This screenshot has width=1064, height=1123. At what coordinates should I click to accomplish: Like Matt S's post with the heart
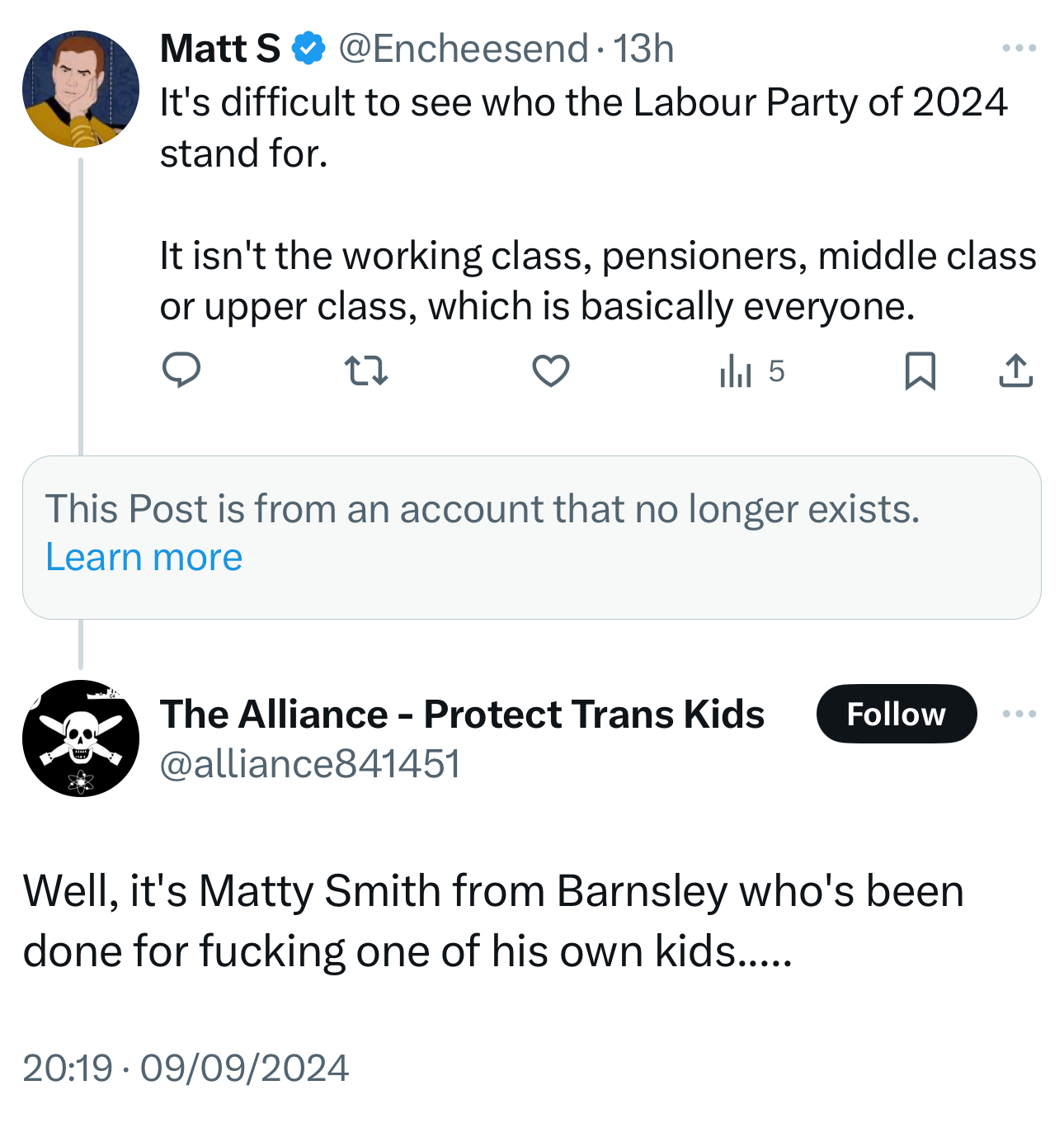pyautogui.click(x=550, y=370)
